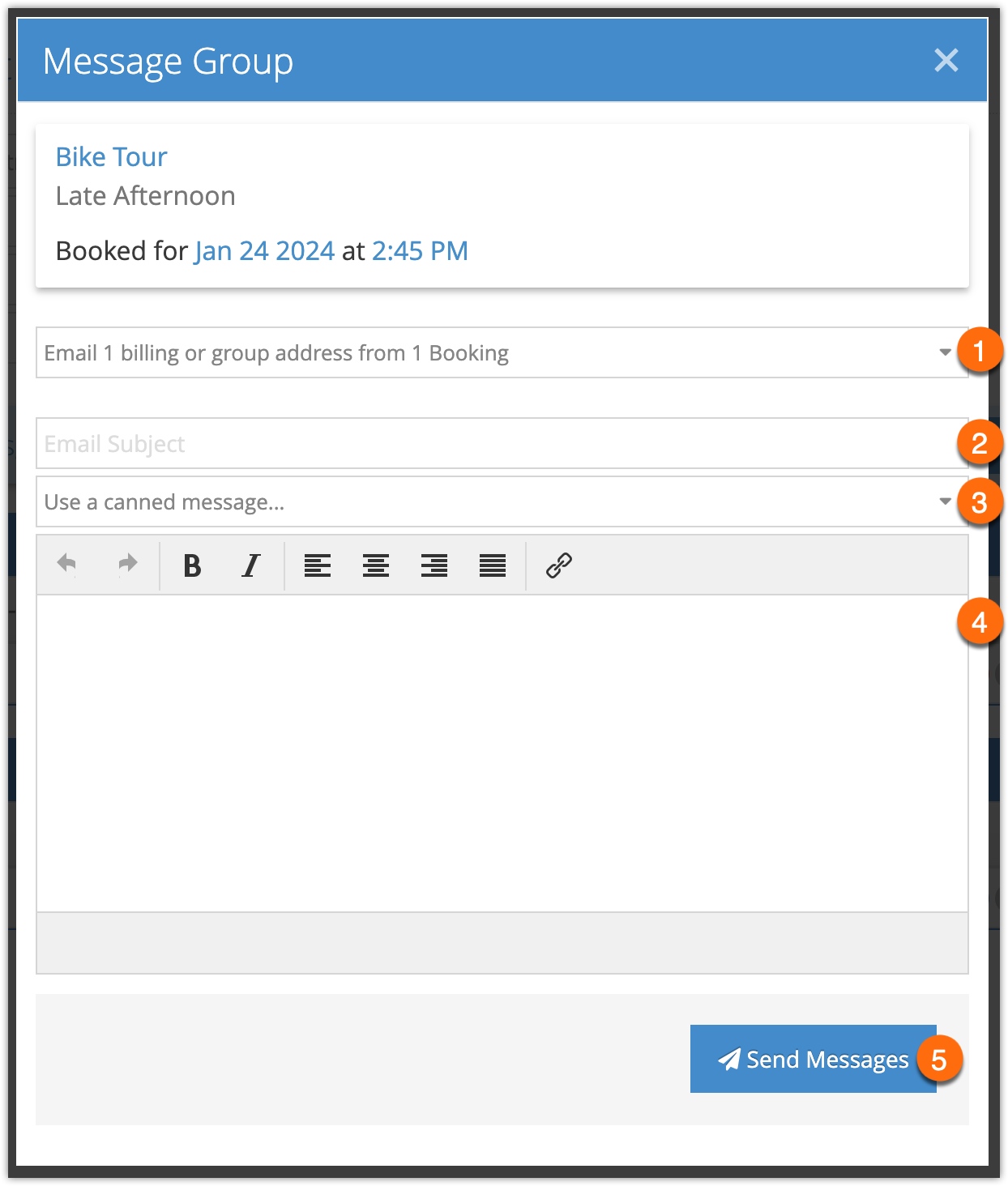
Task: Close the Message Group dialog
Action: tap(946, 60)
